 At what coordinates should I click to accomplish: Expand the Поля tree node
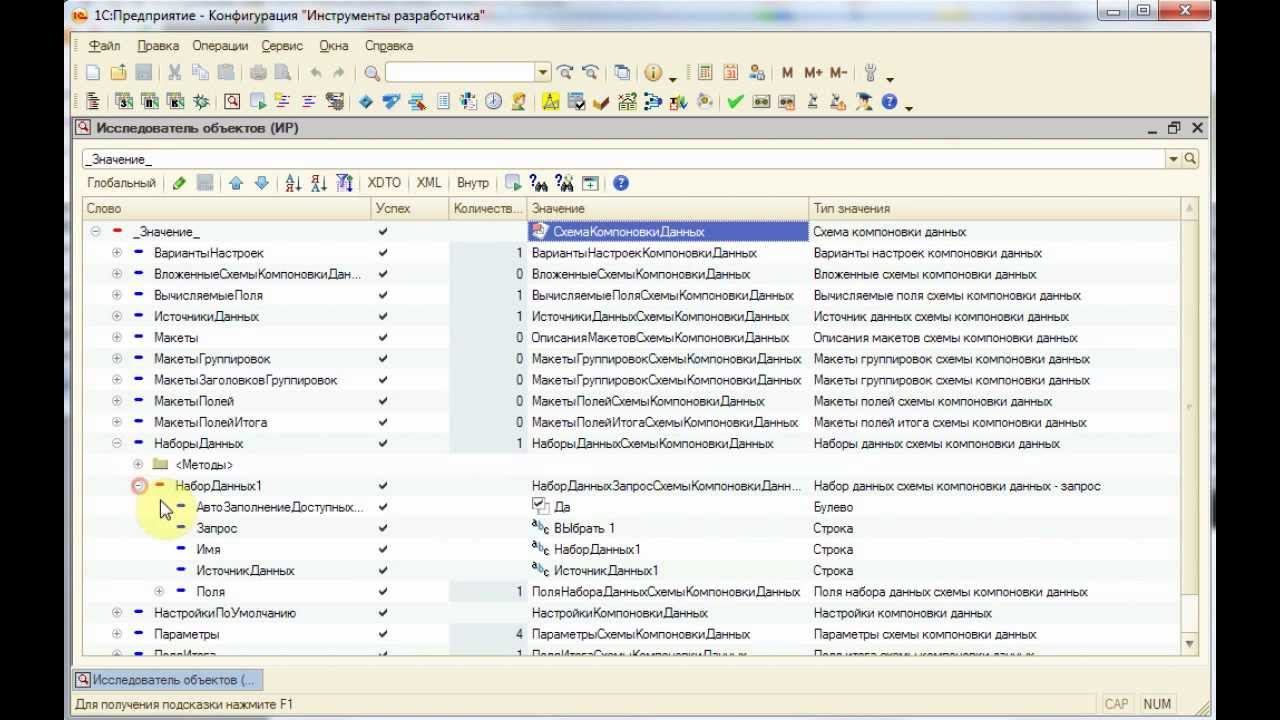pyautogui.click(x=159, y=592)
